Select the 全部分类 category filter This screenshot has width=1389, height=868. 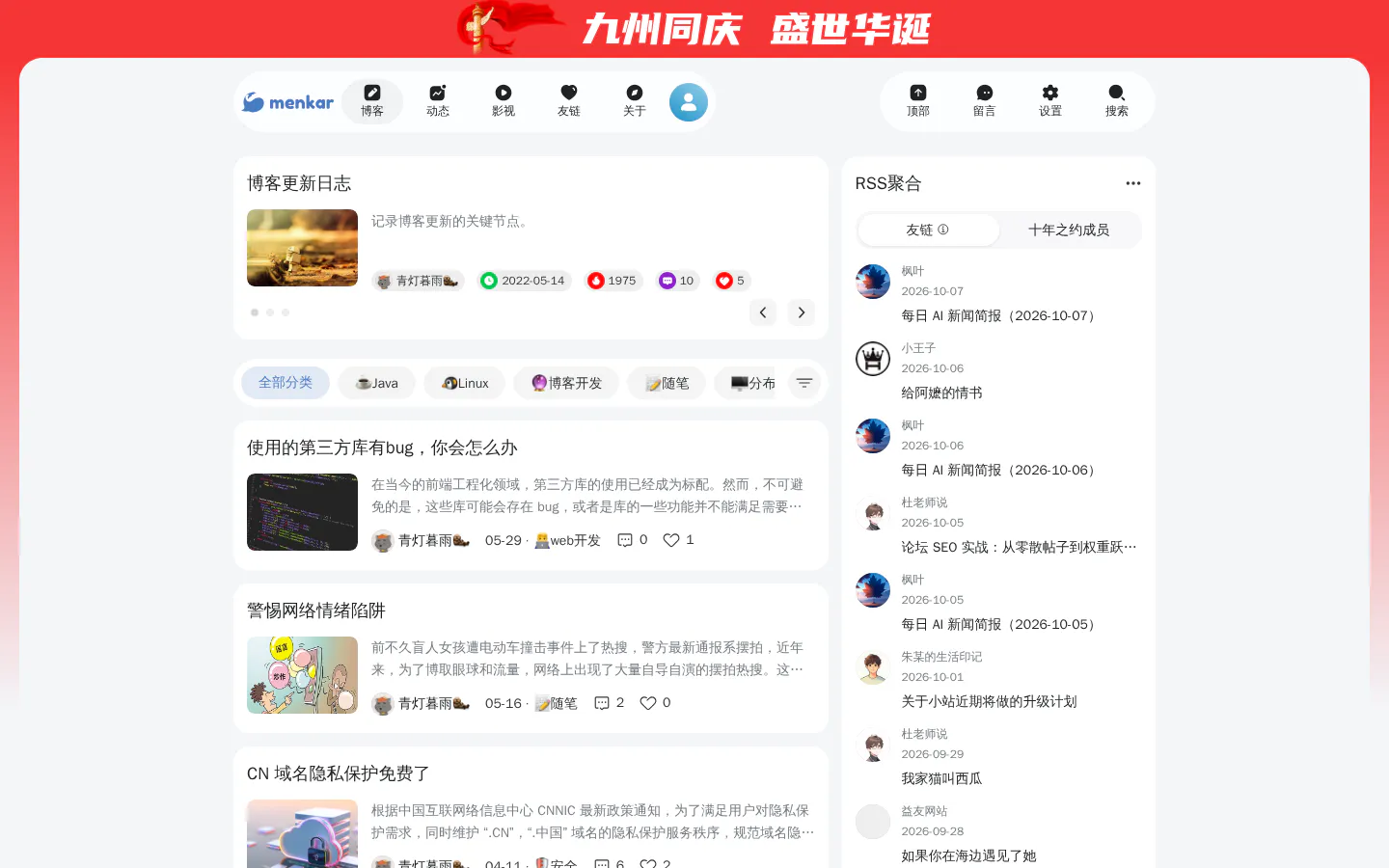[x=286, y=383]
